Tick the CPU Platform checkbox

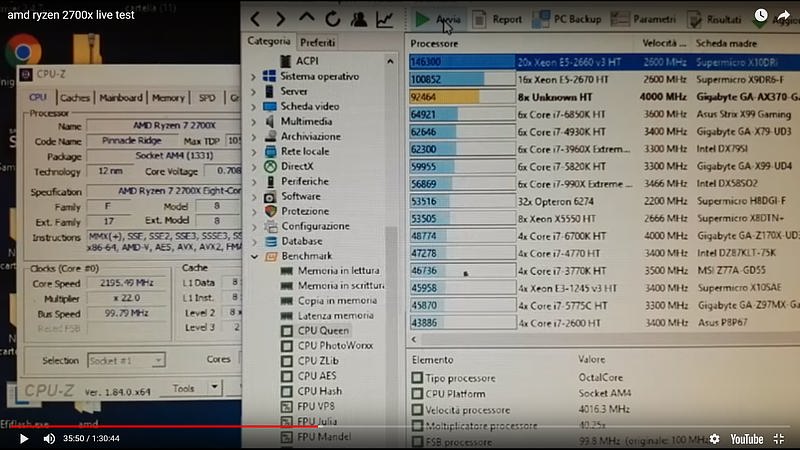point(417,394)
